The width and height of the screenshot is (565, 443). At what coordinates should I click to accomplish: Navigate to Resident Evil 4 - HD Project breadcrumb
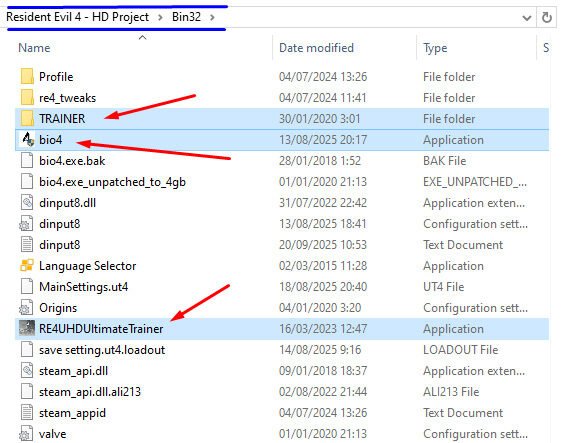tap(77, 17)
